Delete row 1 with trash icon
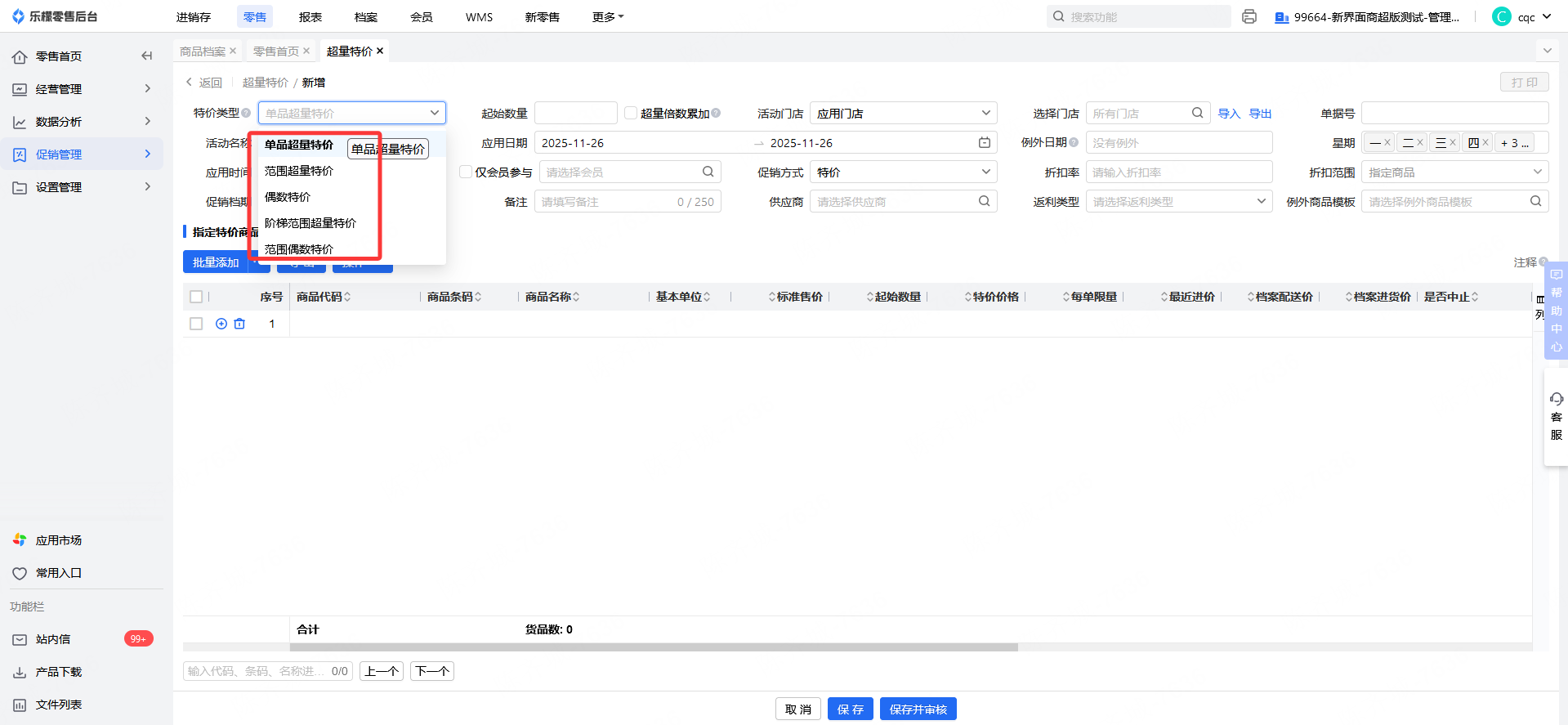 click(239, 324)
